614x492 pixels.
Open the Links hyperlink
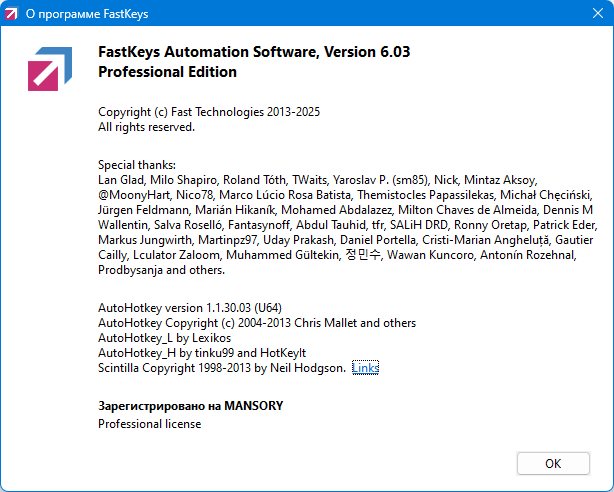pyautogui.click(x=365, y=368)
